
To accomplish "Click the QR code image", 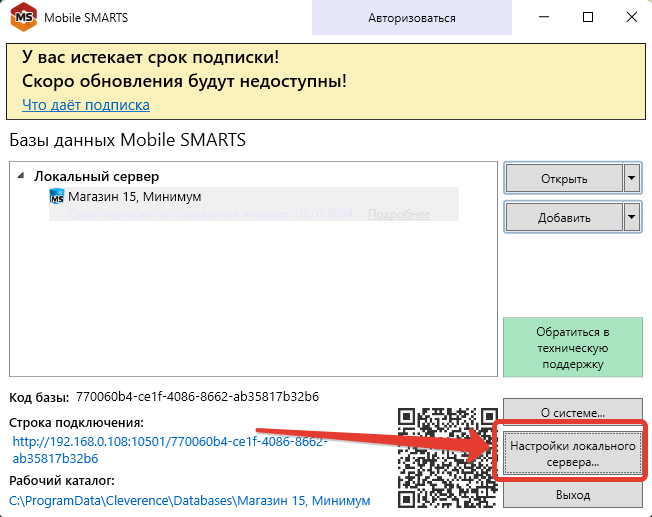I will [444, 453].
